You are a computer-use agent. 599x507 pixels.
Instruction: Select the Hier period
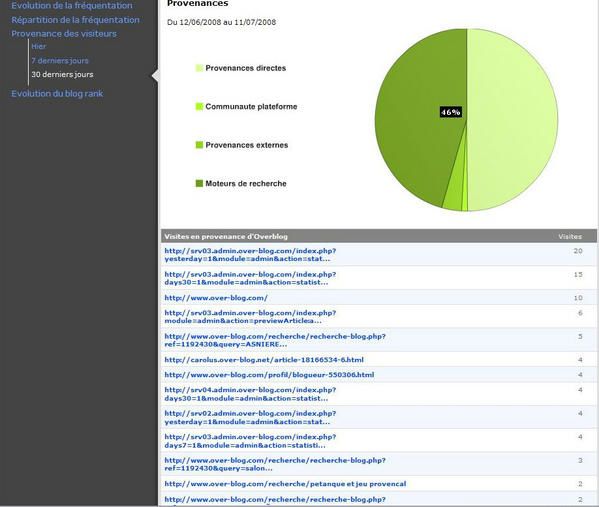coord(39,46)
